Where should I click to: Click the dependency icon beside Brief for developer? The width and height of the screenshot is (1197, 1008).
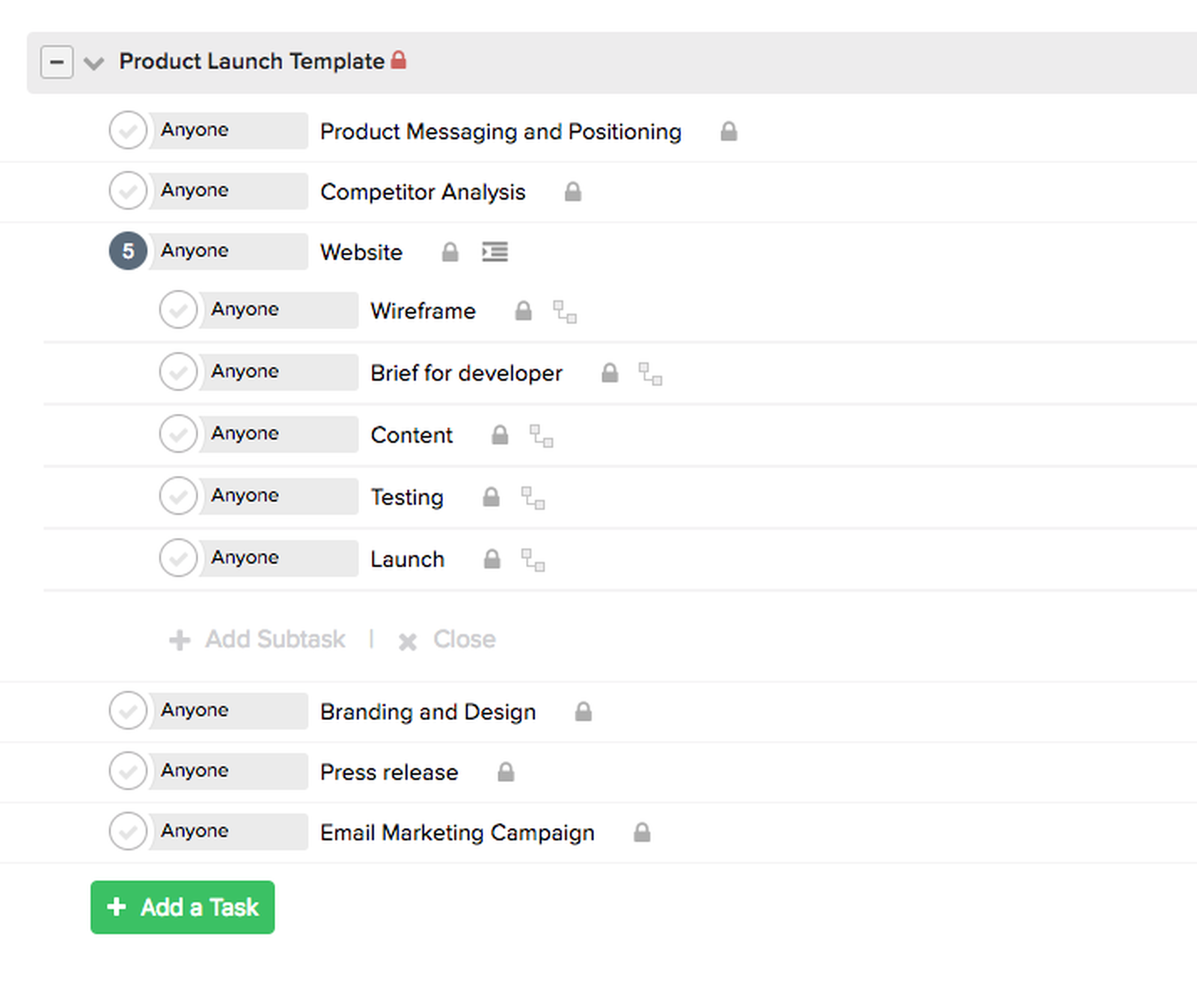pos(650,375)
